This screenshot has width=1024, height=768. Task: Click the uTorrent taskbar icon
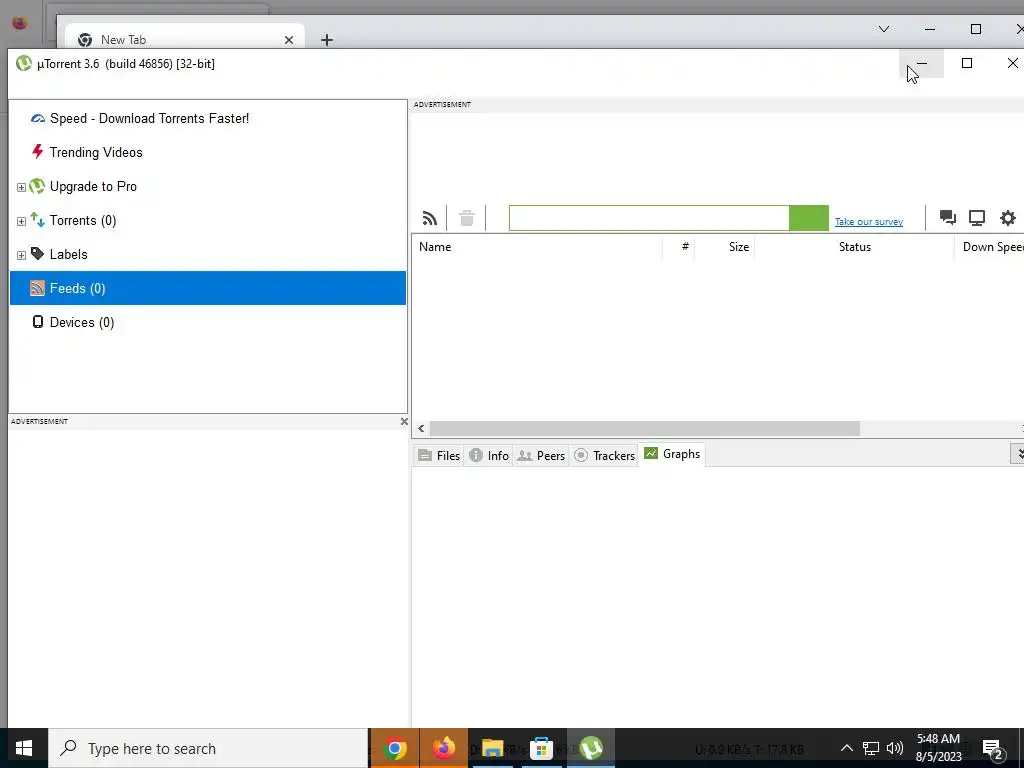click(x=590, y=748)
